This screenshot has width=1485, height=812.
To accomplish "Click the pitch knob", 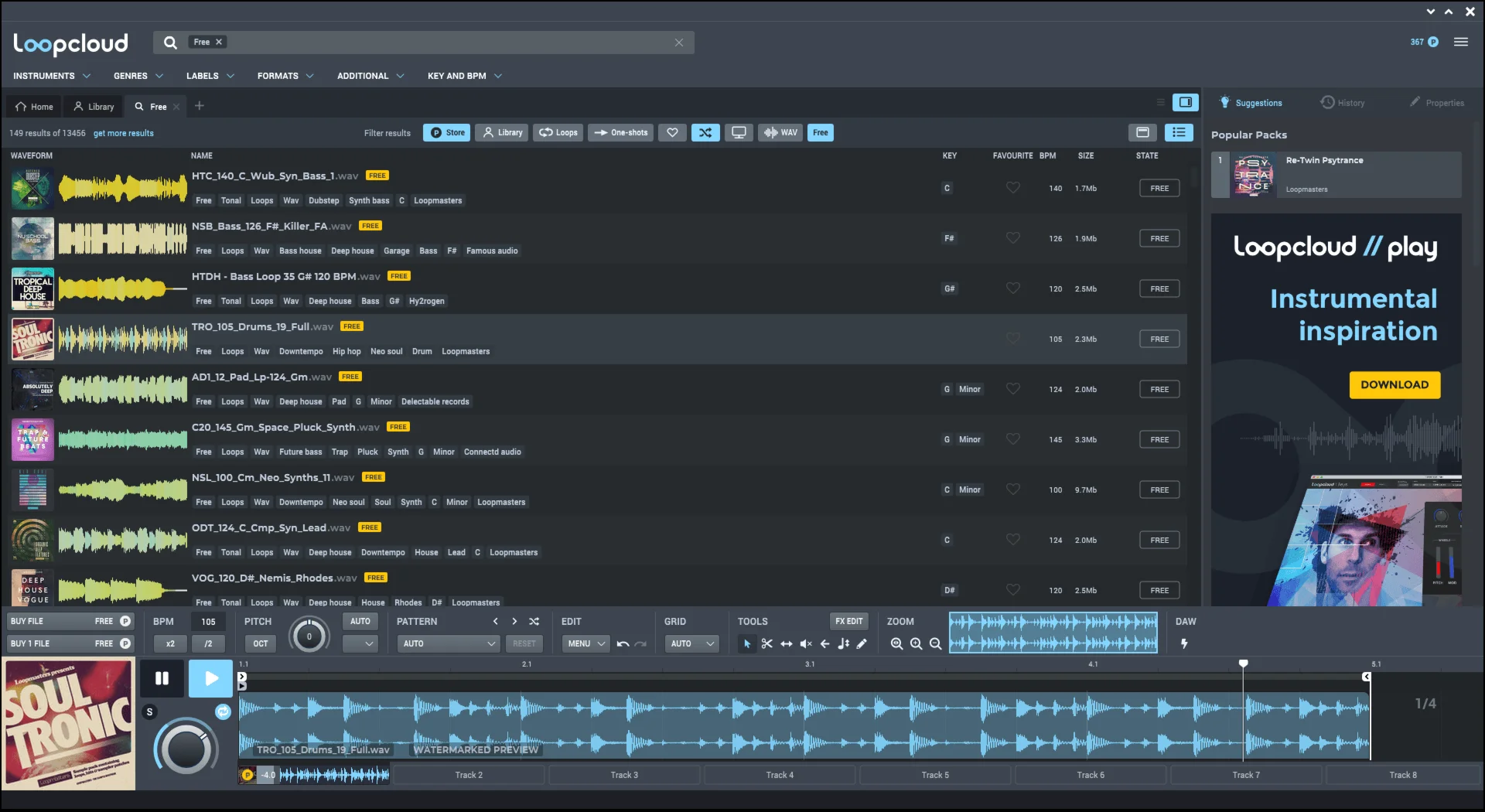I will pyautogui.click(x=309, y=636).
